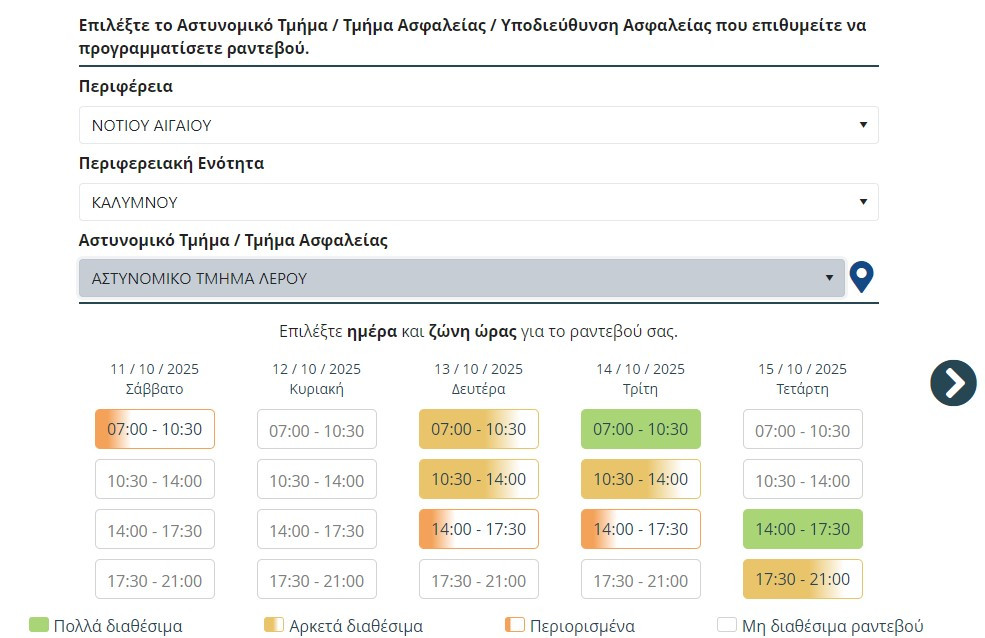Click Sunday 10:30 - 14:00 unavailable slot
The width and height of the screenshot is (985, 638).
(317, 480)
